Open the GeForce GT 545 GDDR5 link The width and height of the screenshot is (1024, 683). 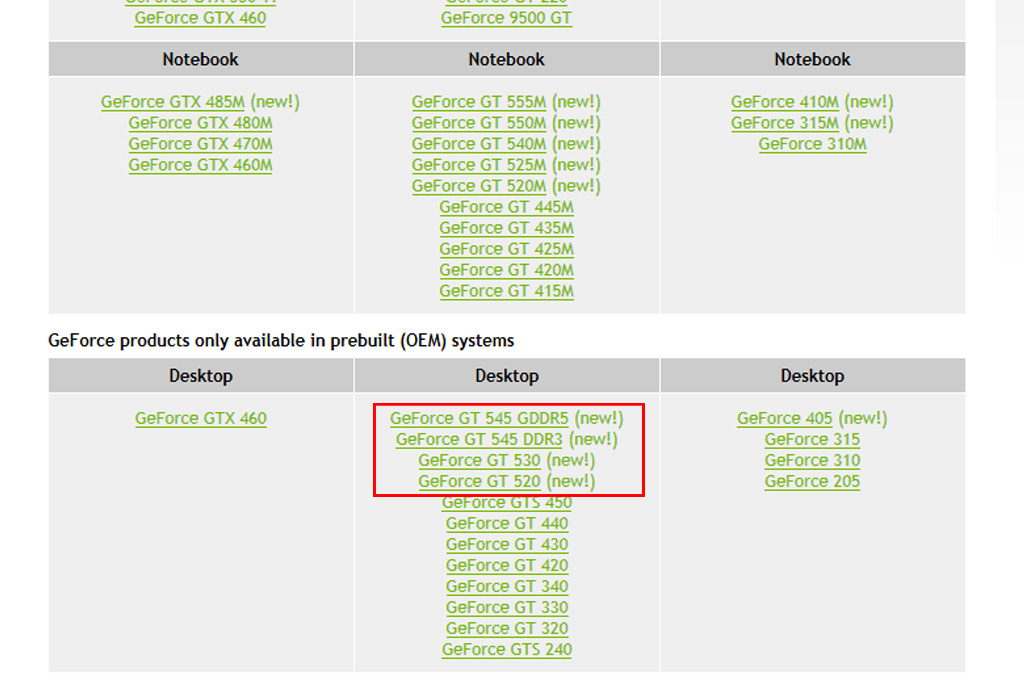tap(479, 419)
